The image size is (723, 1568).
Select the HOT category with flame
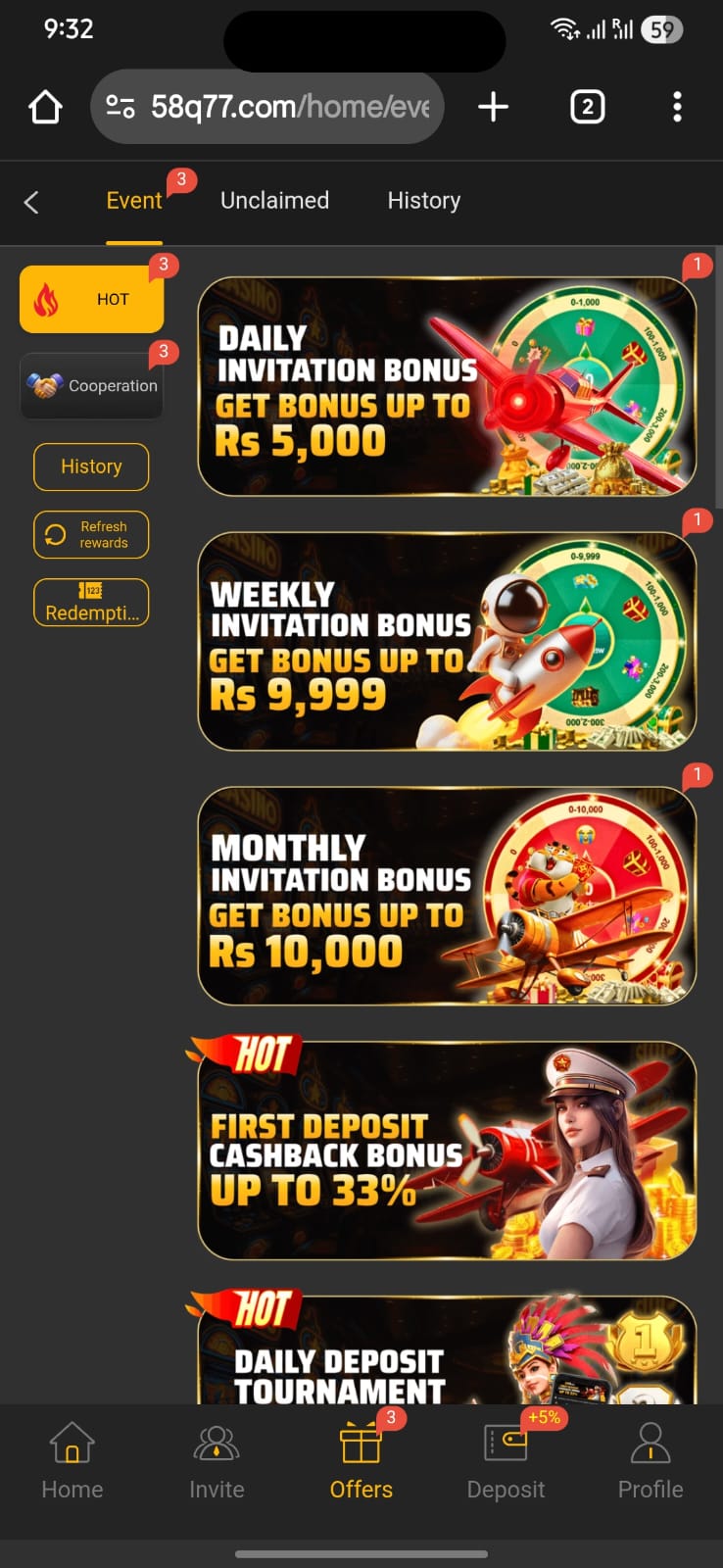[x=91, y=299]
